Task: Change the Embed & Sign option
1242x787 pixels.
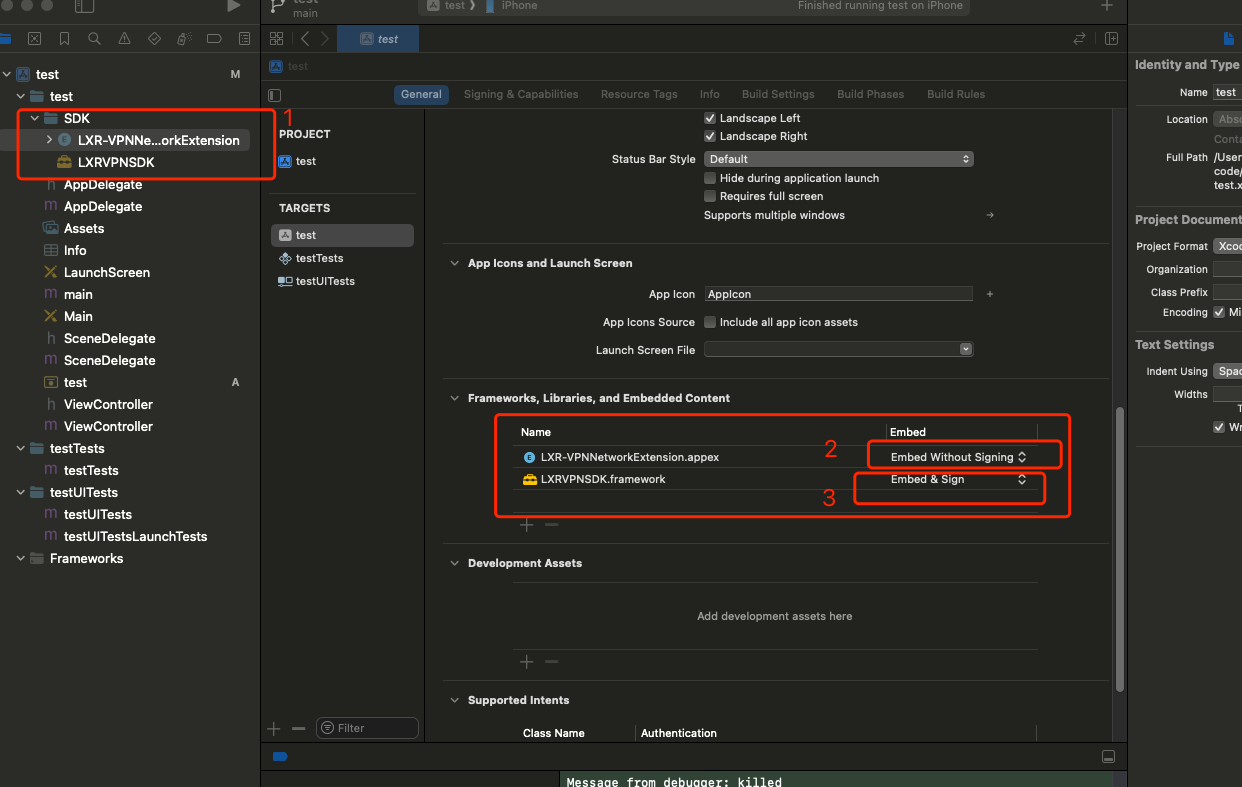Action: click(x=959, y=479)
